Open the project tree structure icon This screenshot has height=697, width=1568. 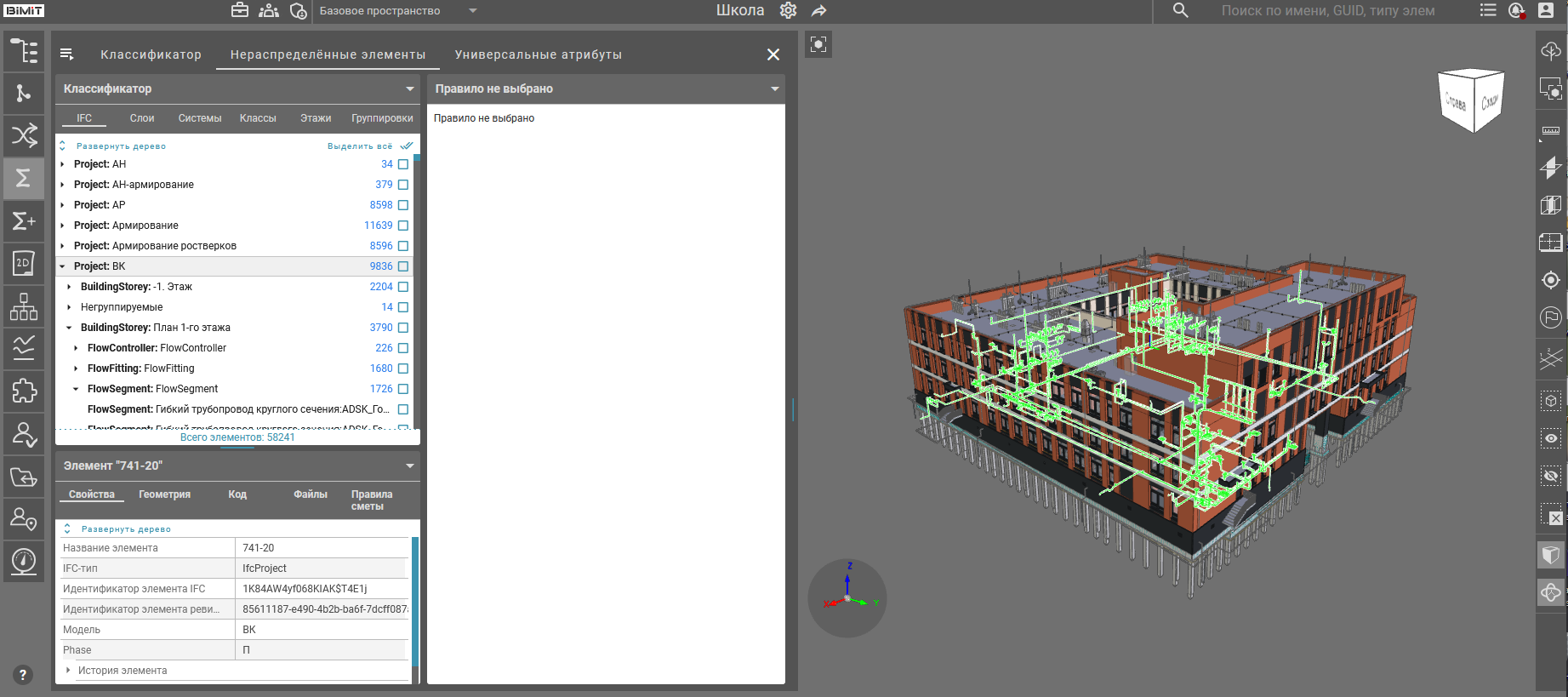pos(24,51)
